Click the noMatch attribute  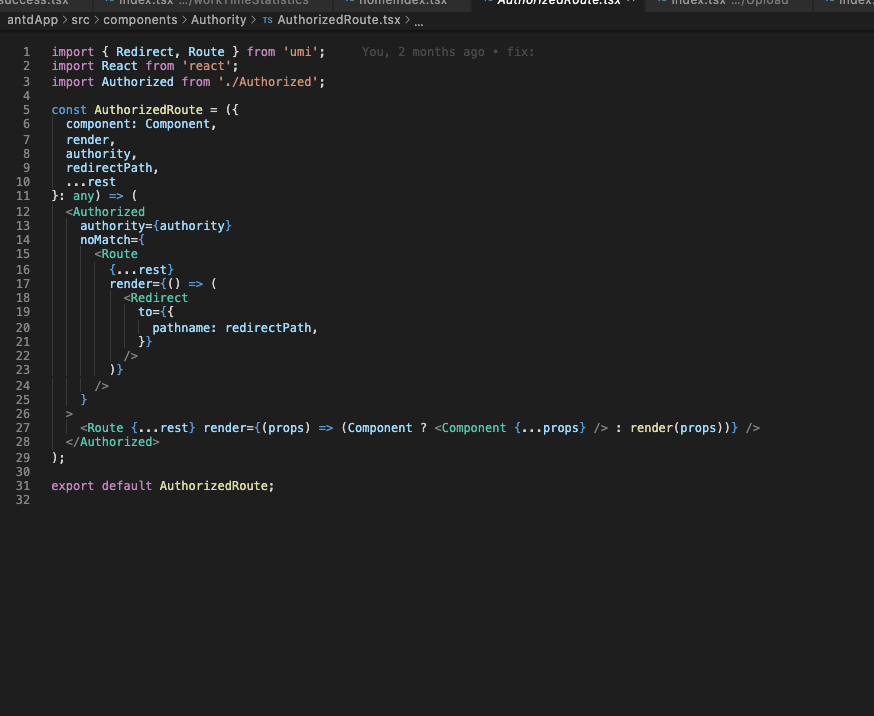[x=105, y=240]
